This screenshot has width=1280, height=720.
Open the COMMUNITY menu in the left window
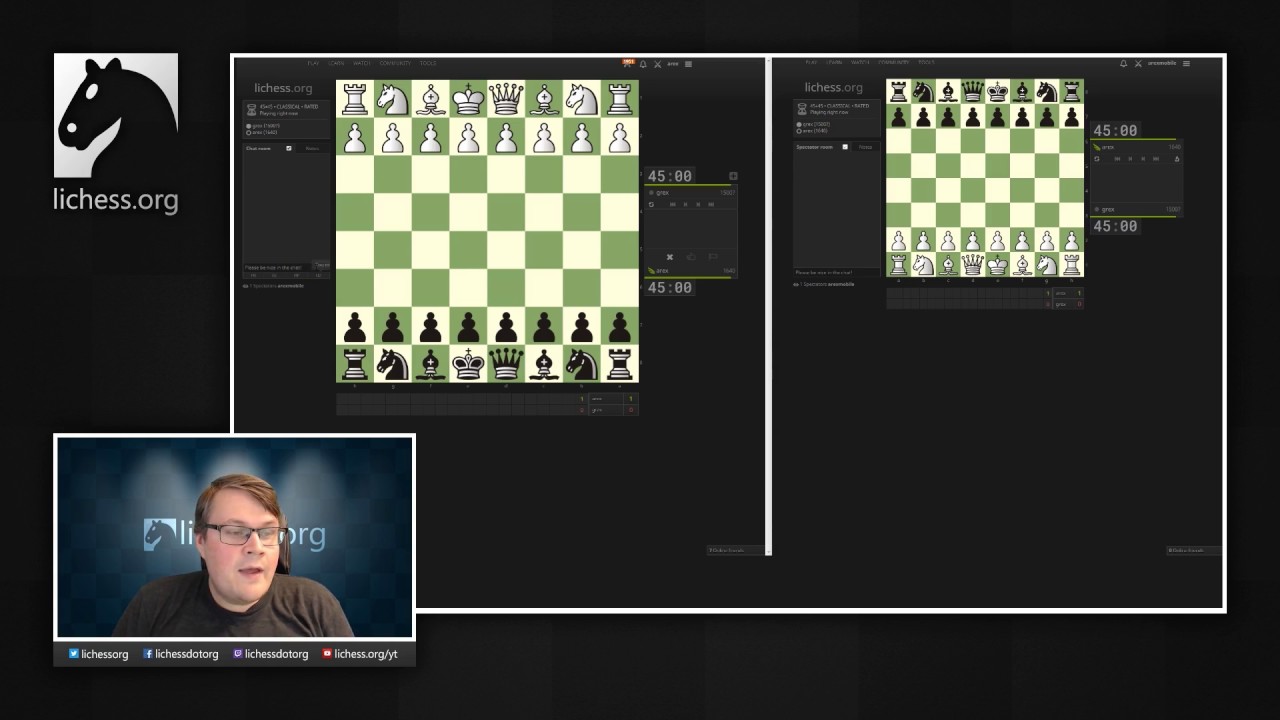pos(395,63)
